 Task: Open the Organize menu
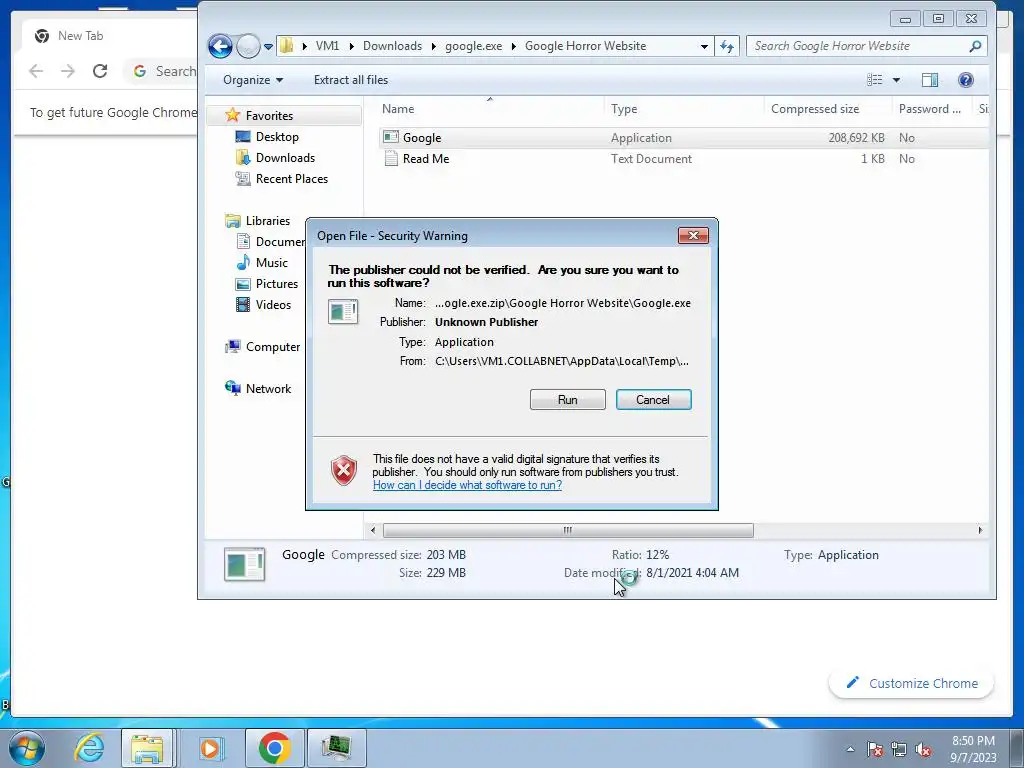coord(253,80)
